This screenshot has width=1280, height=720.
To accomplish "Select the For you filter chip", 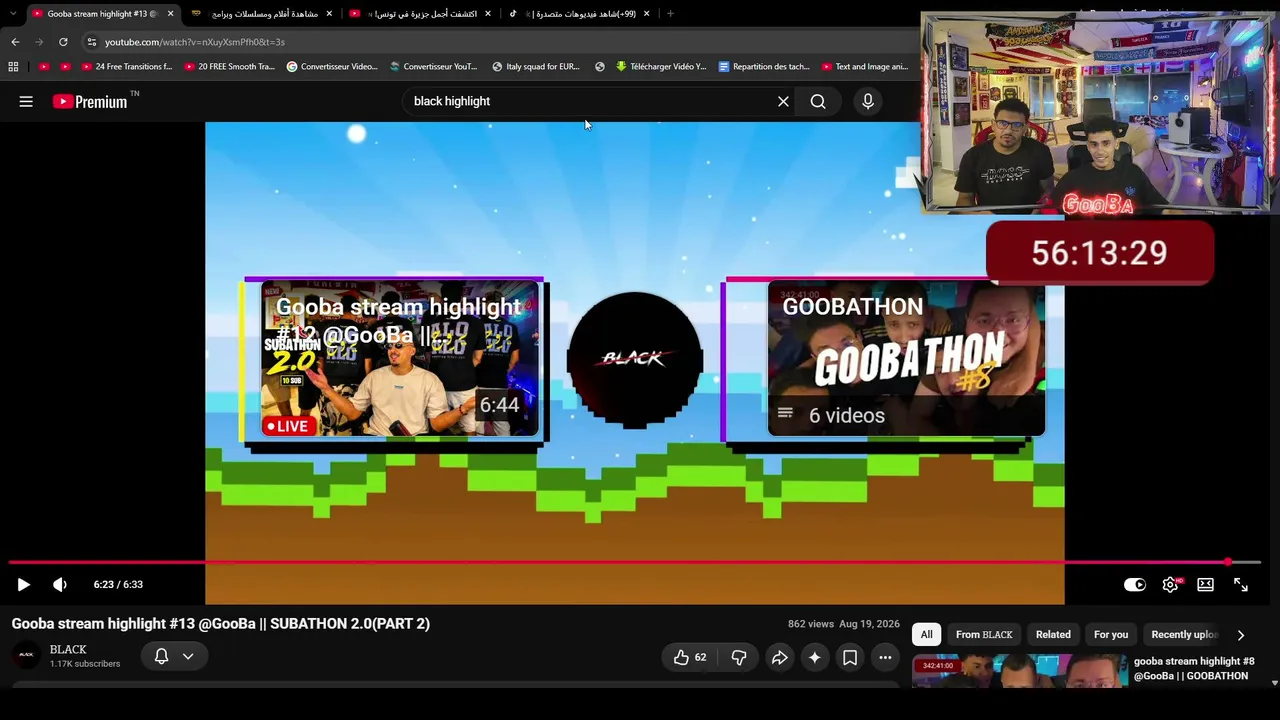I will (1111, 634).
